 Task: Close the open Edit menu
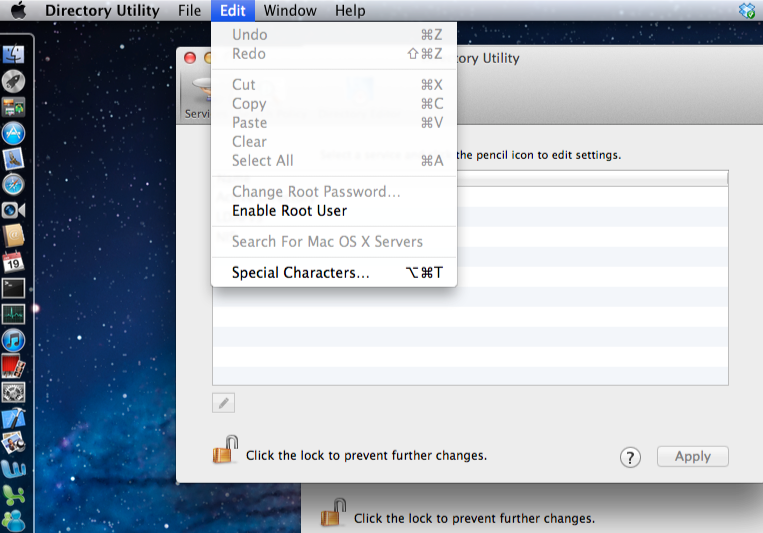click(x=233, y=10)
